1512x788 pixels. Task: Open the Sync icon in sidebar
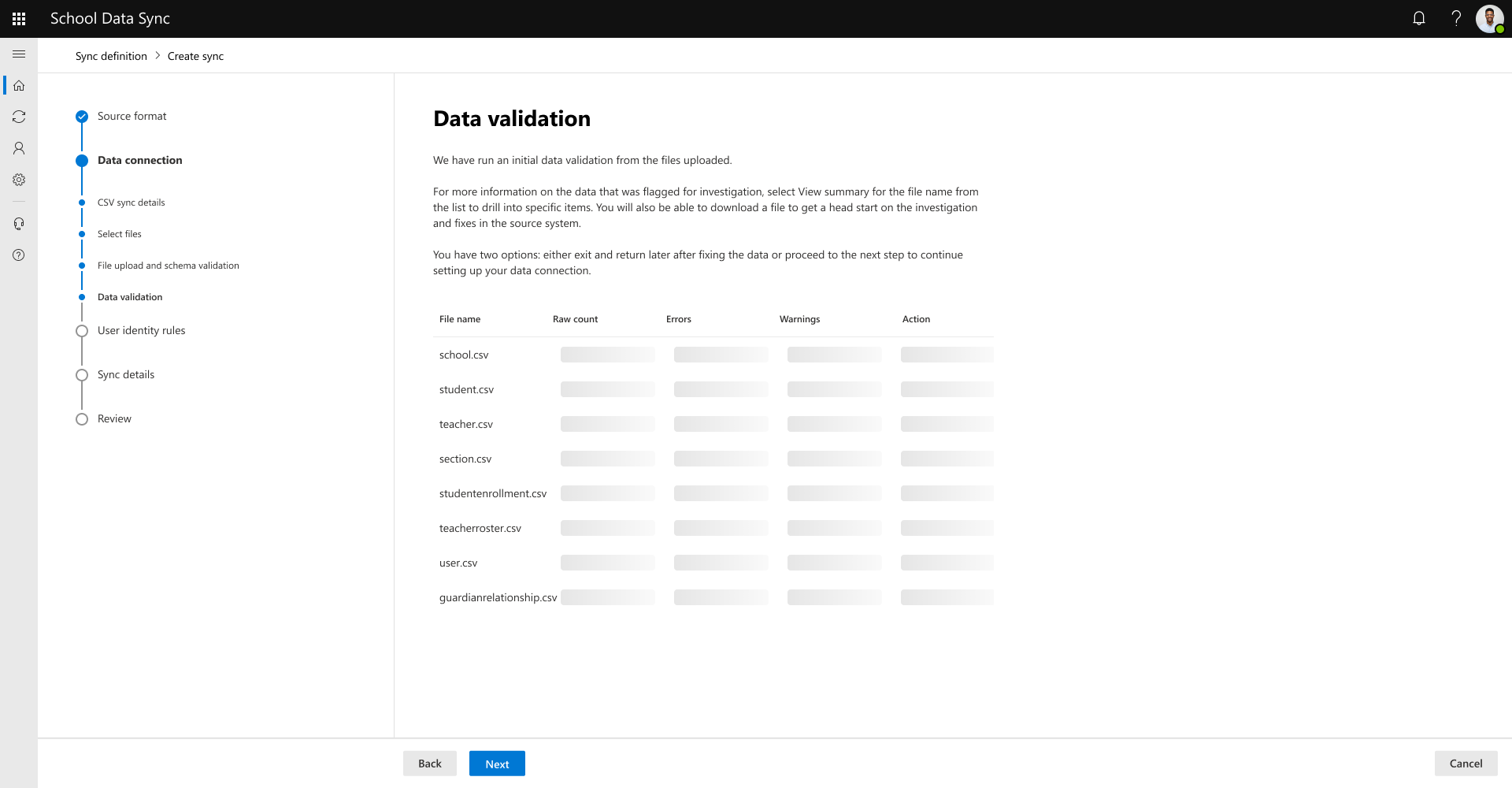coord(19,117)
